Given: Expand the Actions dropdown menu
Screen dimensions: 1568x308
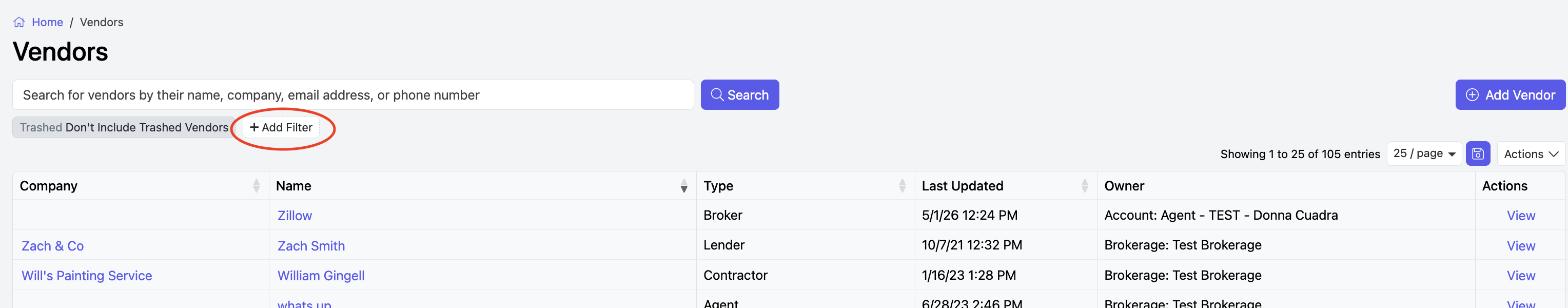Looking at the screenshot, I should click(x=1531, y=154).
